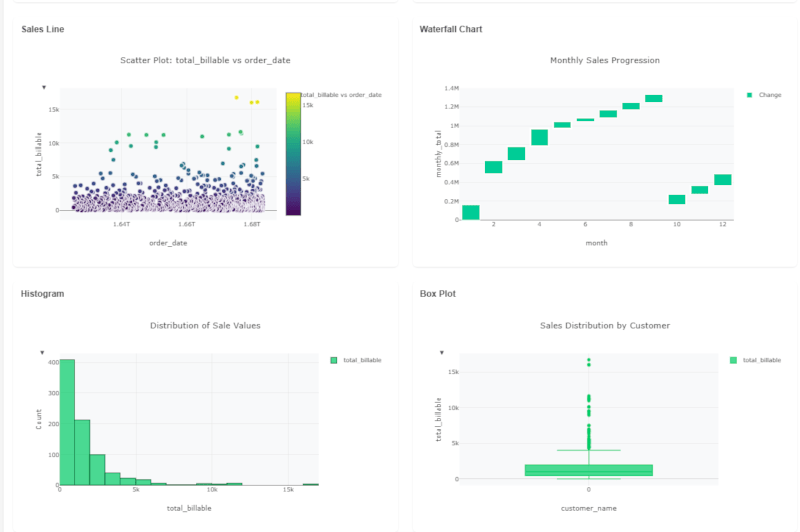This screenshot has height=532, width=800.
Task: Expand the histogram triangle menu
Action: 43,353
